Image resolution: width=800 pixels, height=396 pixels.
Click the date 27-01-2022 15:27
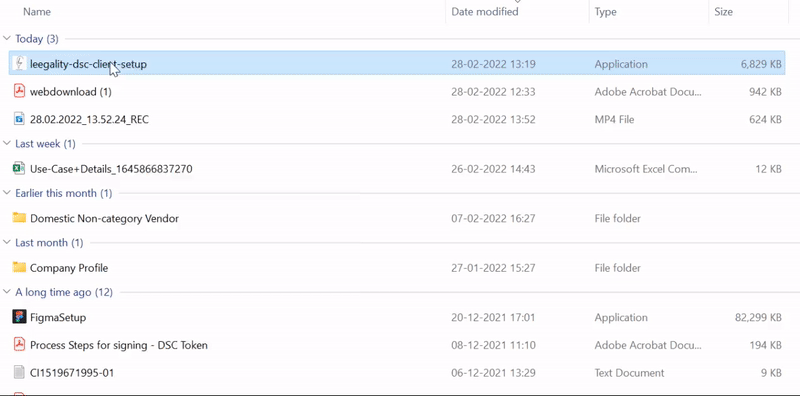(493, 268)
